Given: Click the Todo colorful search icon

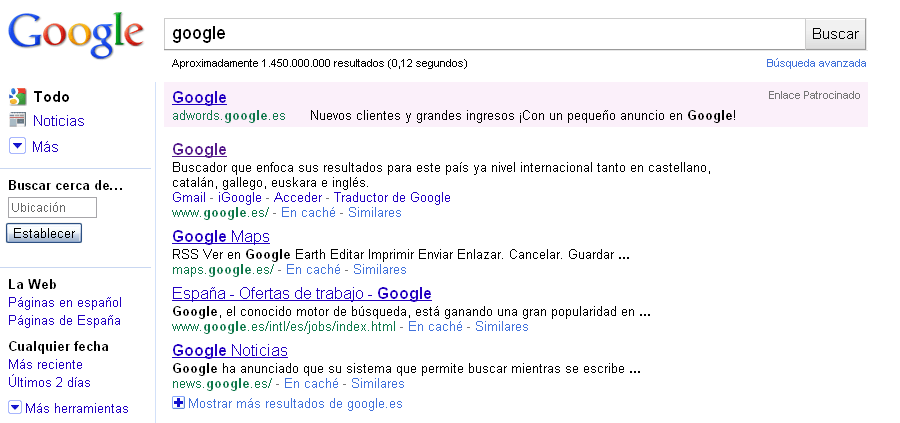Looking at the screenshot, I should (x=18, y=96).
